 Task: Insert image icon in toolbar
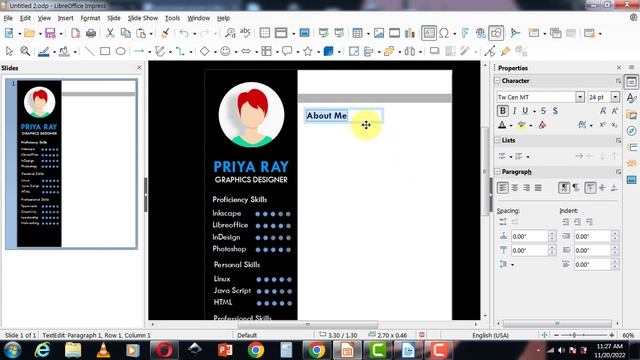(x=379, y=33)
